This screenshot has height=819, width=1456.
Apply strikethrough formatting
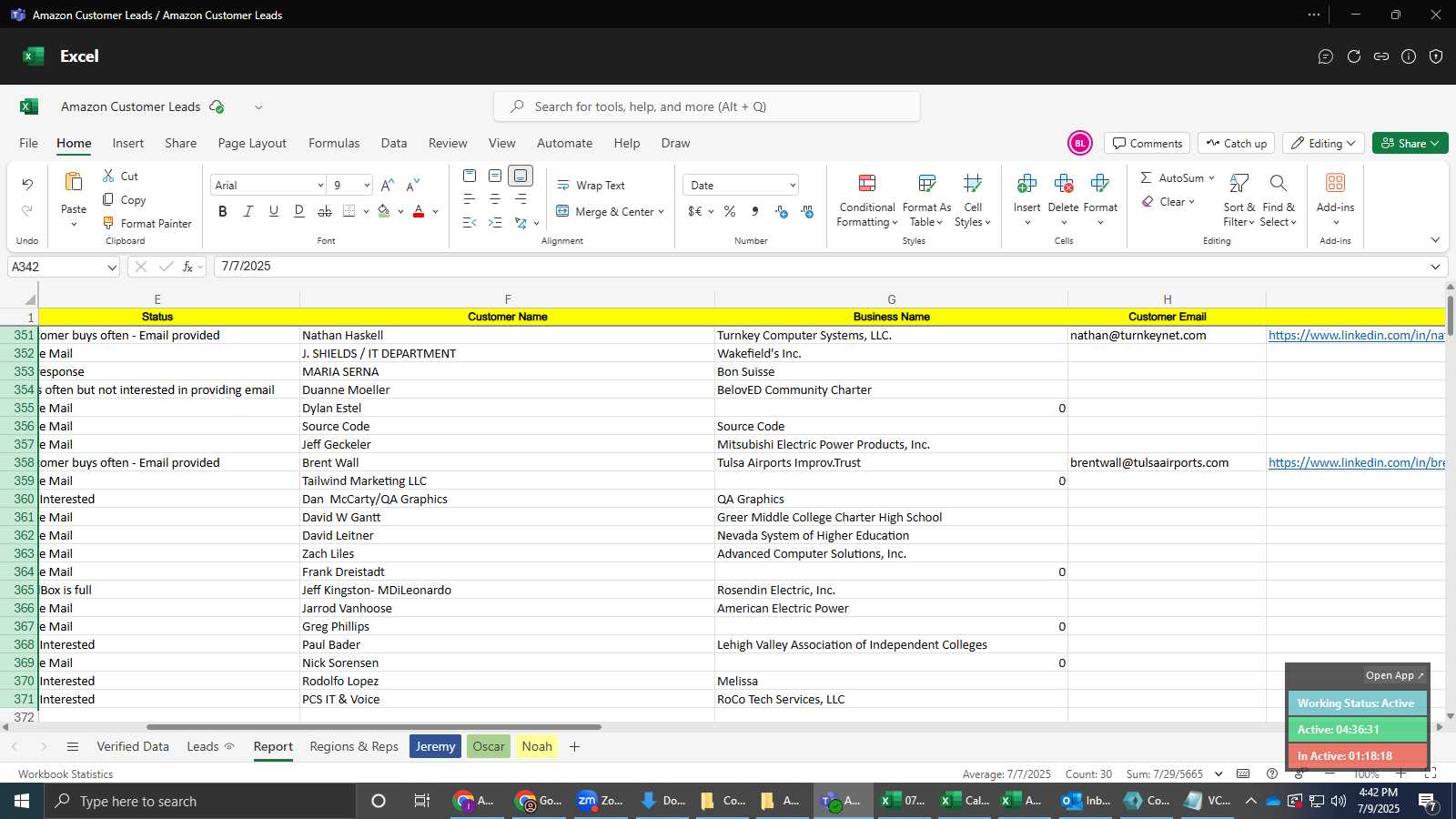[x=324, y=211]
